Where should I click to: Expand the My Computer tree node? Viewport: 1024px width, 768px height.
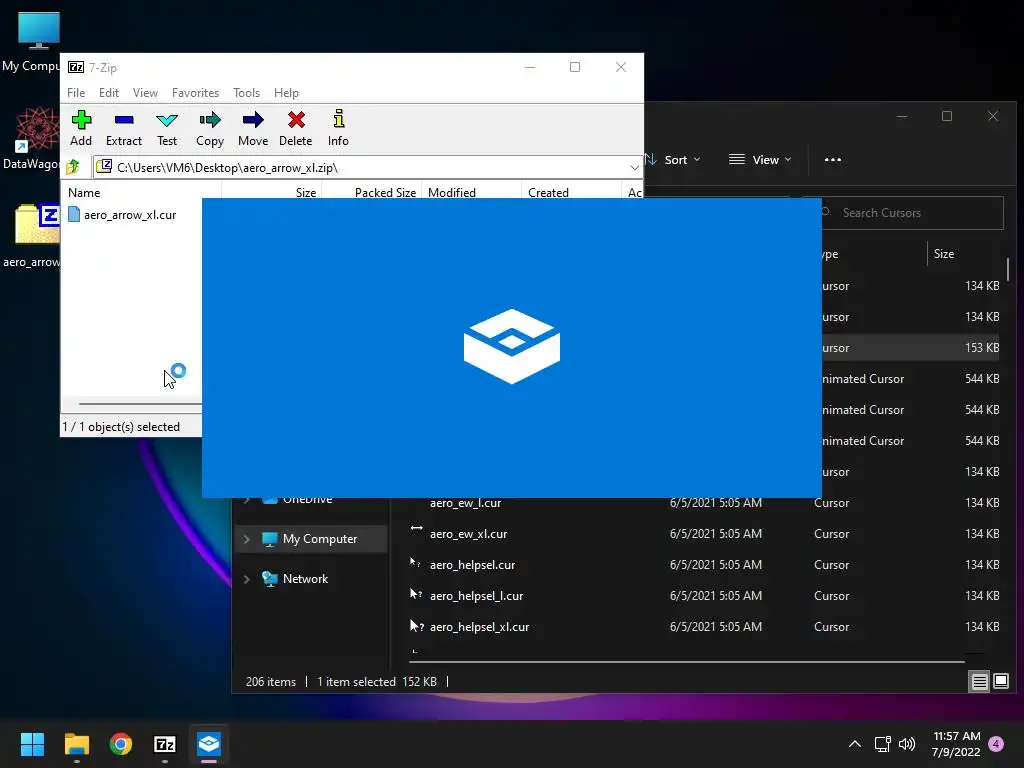click(247, 539)
